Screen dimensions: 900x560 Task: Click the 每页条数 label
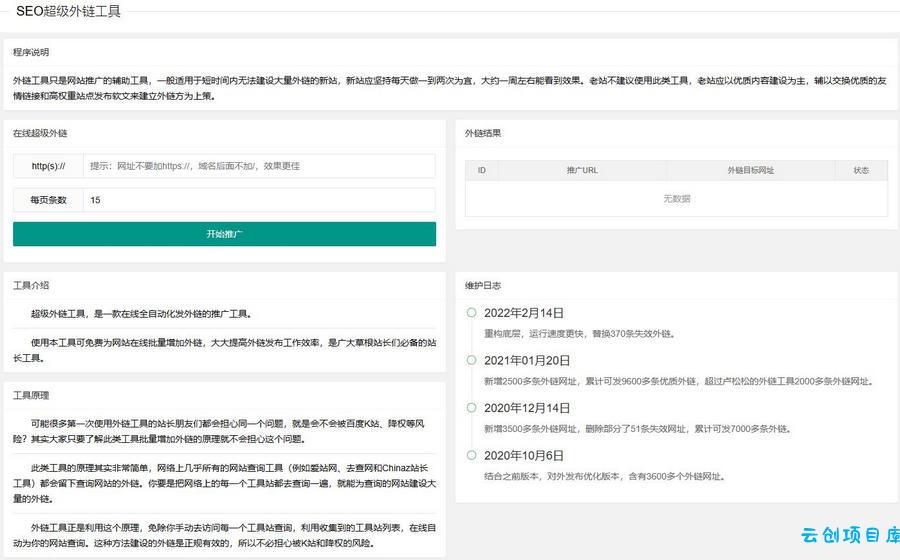coord(48,200)
